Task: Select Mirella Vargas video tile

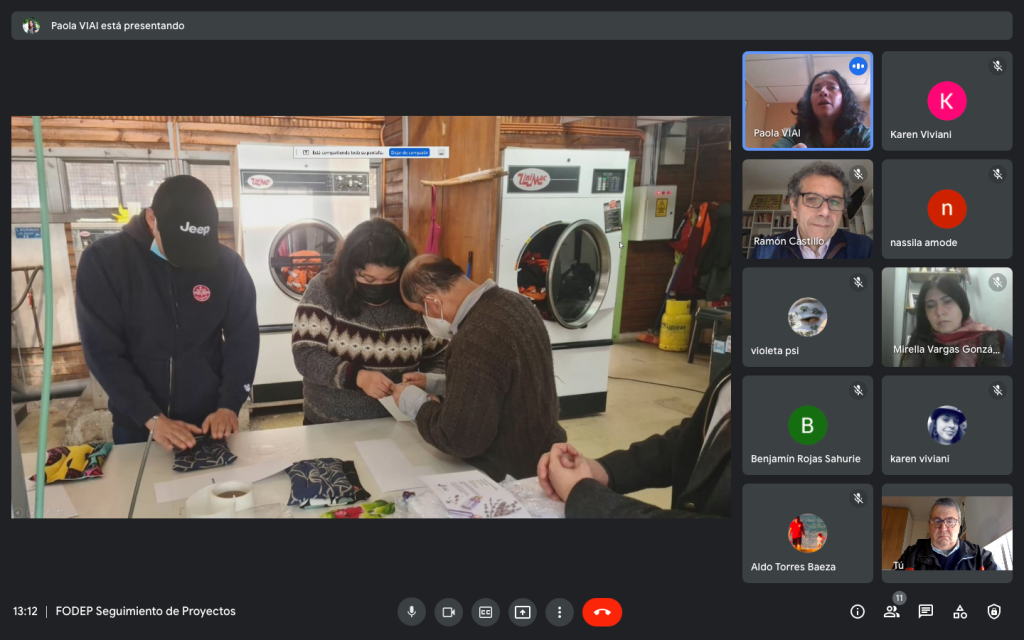Action: [946, 317]
